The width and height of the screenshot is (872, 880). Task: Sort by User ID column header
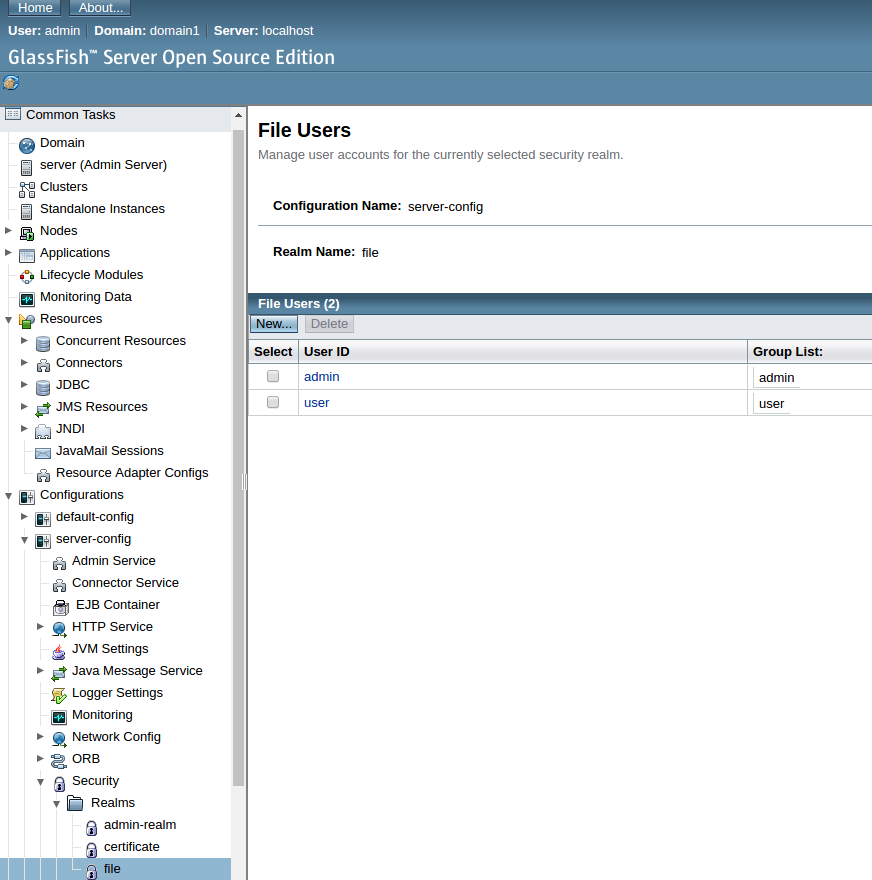coord(327,351)
